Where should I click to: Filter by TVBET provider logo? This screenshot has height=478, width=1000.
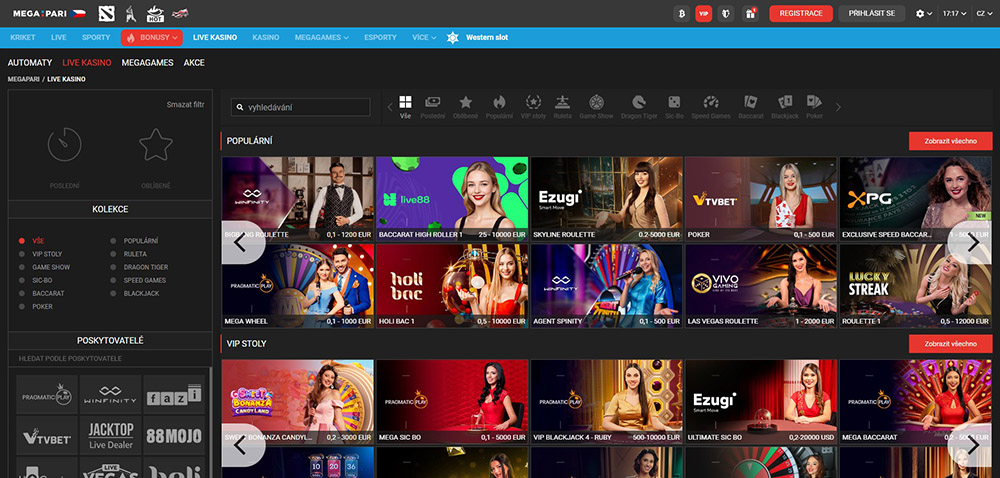click(47, 435)
